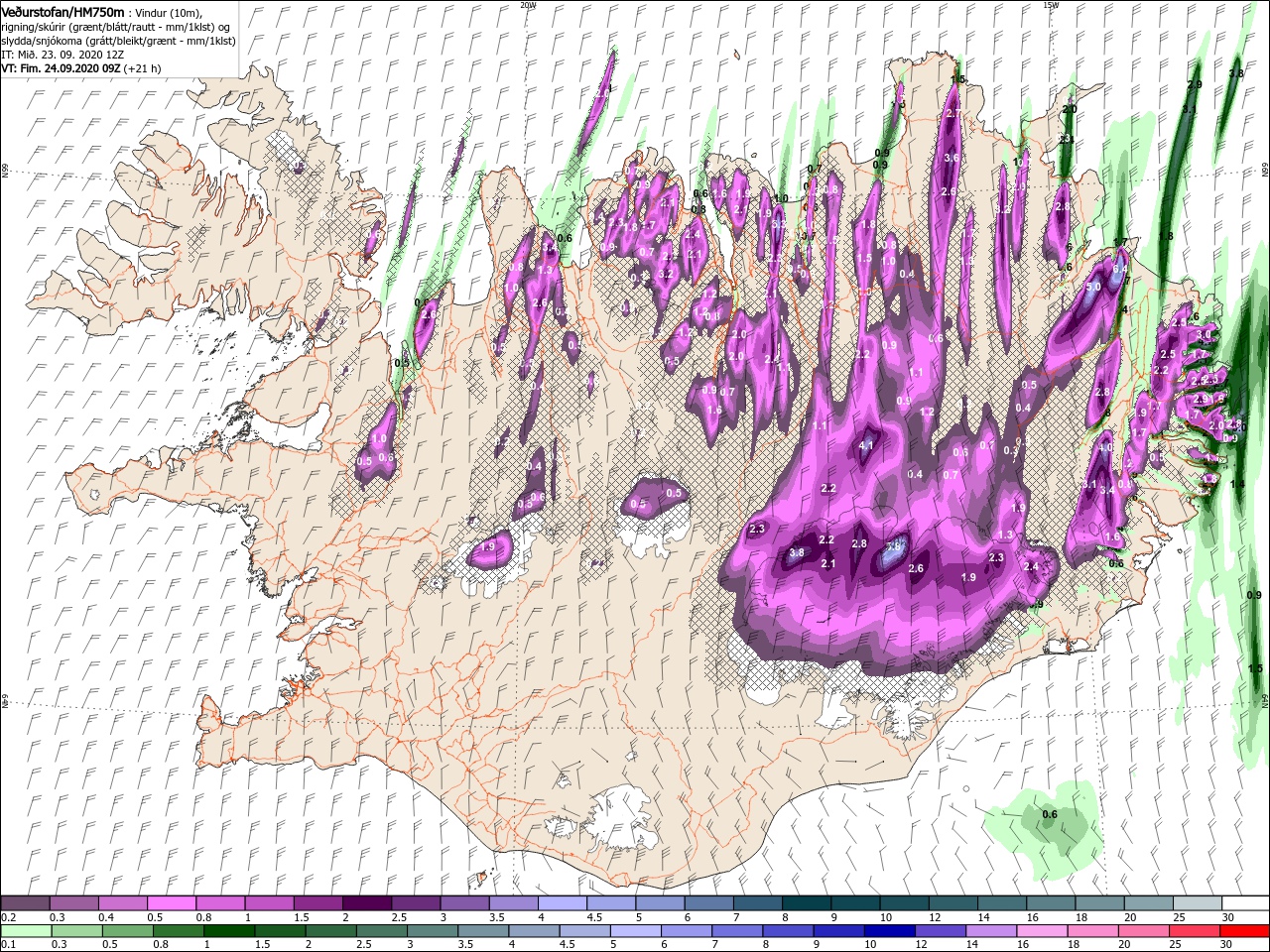Click the '2.4' value at southeast edge of snow area
Viewport: 1270px width, 952px height.
click(x=1031, y=567)
